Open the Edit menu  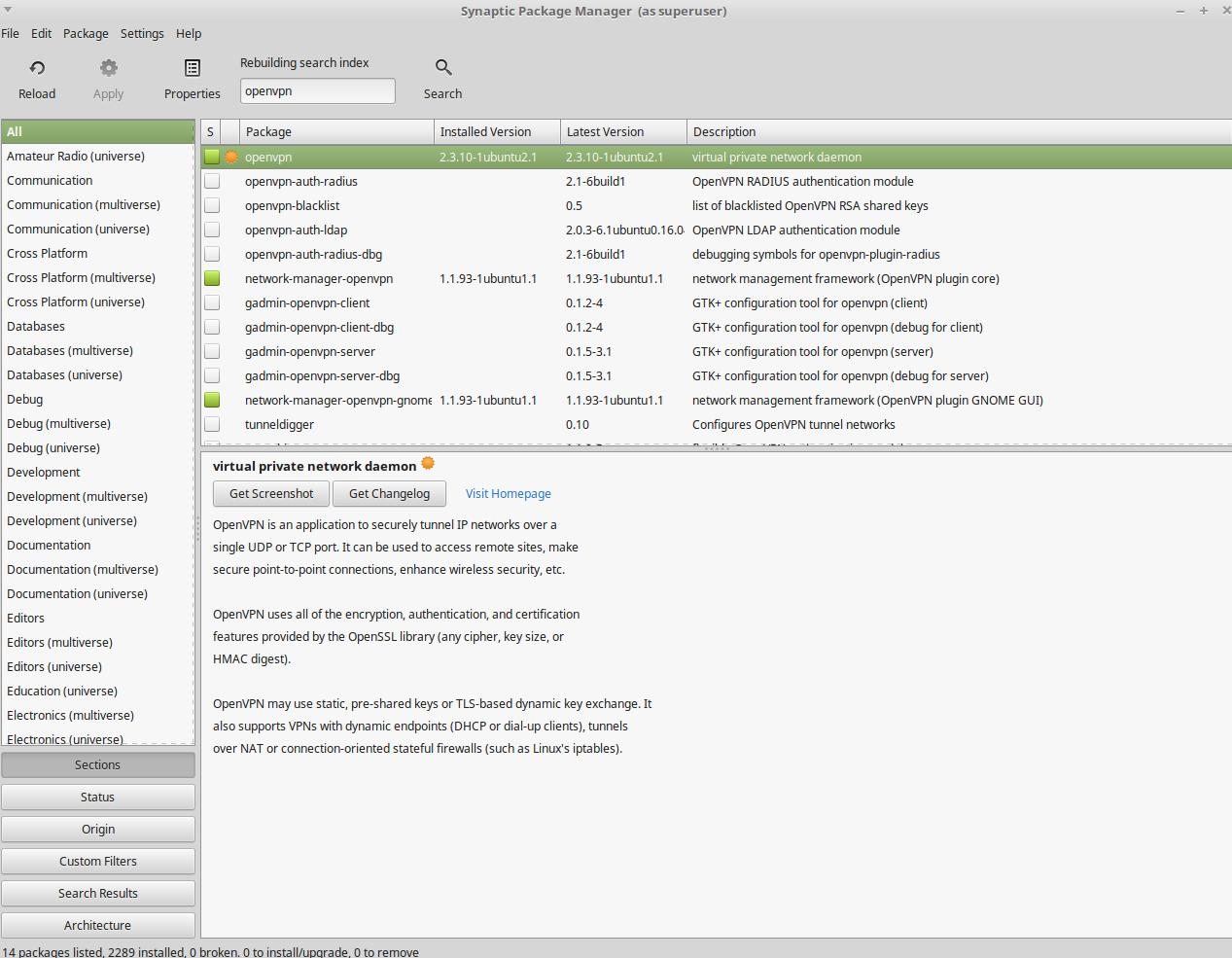point(41,33)
